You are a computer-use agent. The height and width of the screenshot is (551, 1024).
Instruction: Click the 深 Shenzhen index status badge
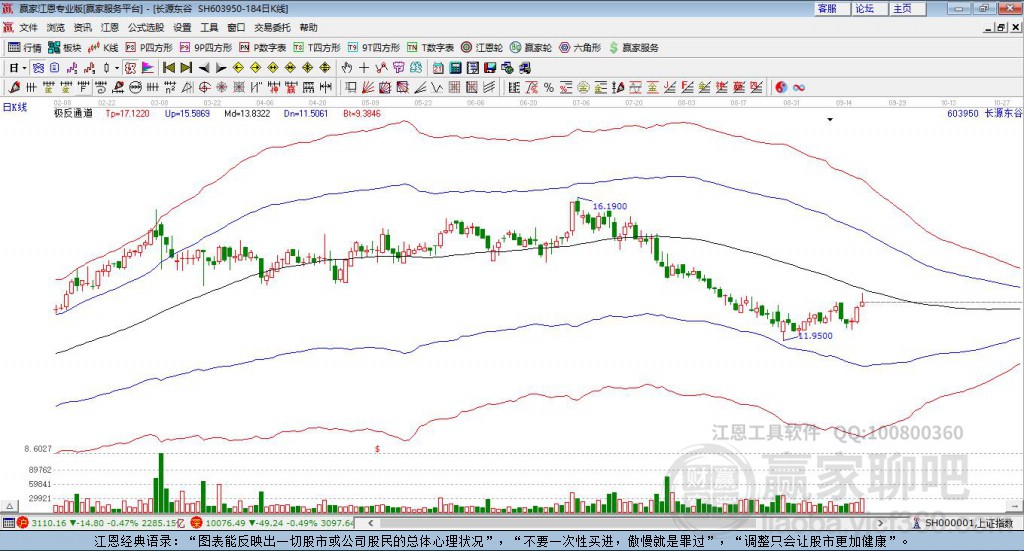pyautogui.click(x=198, y=523)
